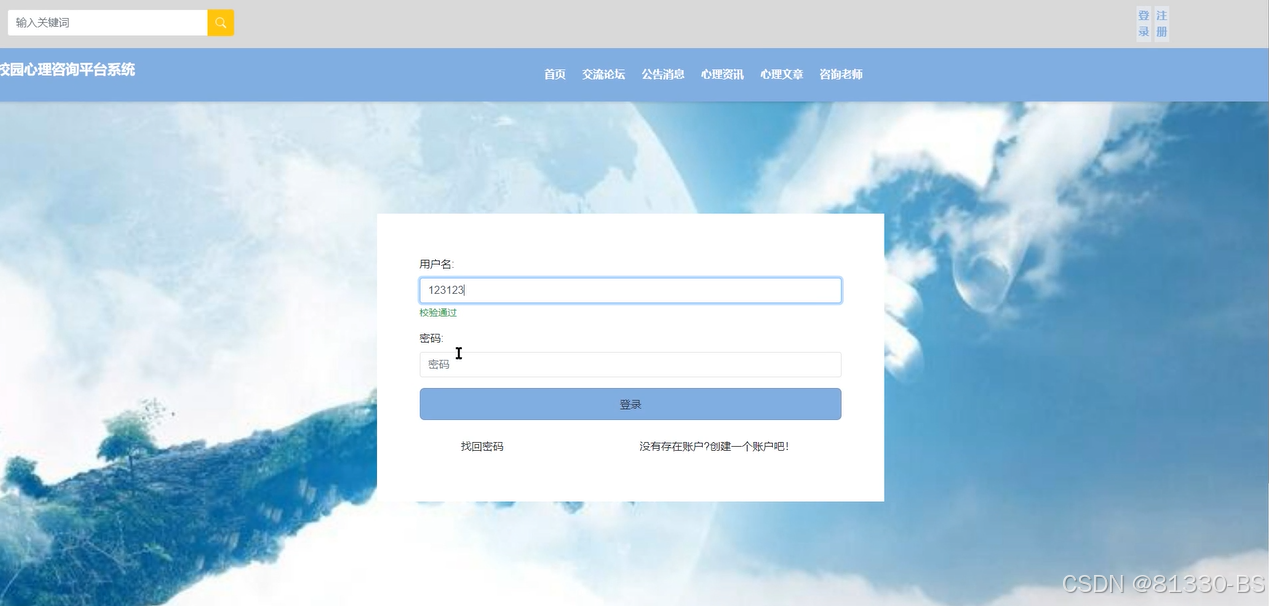1269x606 pixels.
Task: Focus the 输入关键词 search box
Action: pos(107,22)
